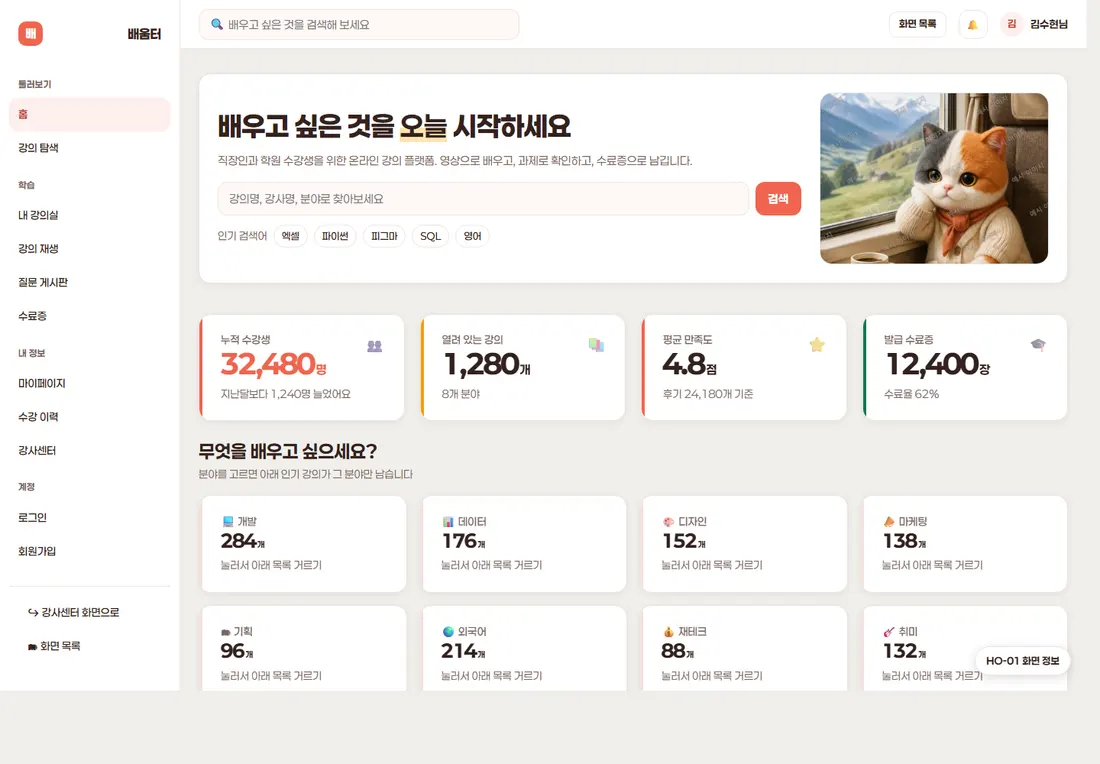Viewport: 1100px width, 764px height.
Task: Open the 발급 수료증 12,400 card
Action: click(x=965, y=368)
